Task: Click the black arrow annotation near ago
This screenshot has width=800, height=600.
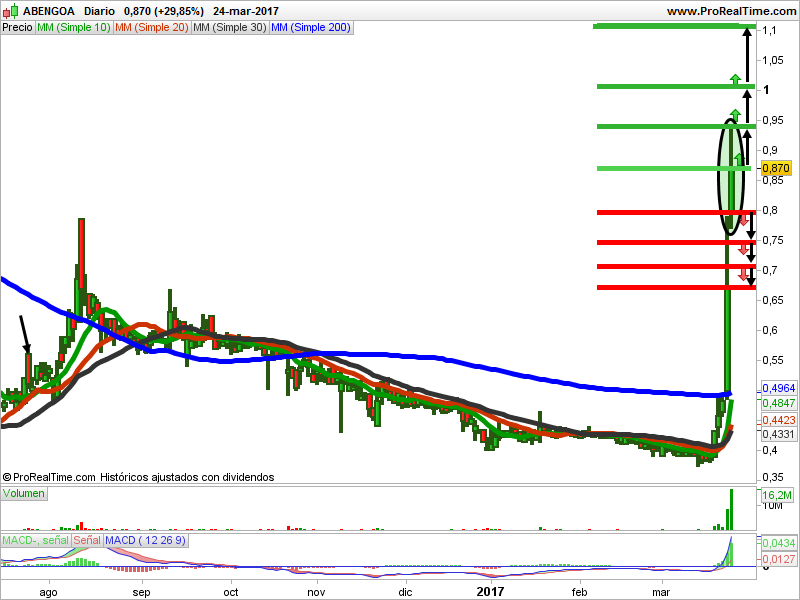Action: [25, 334]
